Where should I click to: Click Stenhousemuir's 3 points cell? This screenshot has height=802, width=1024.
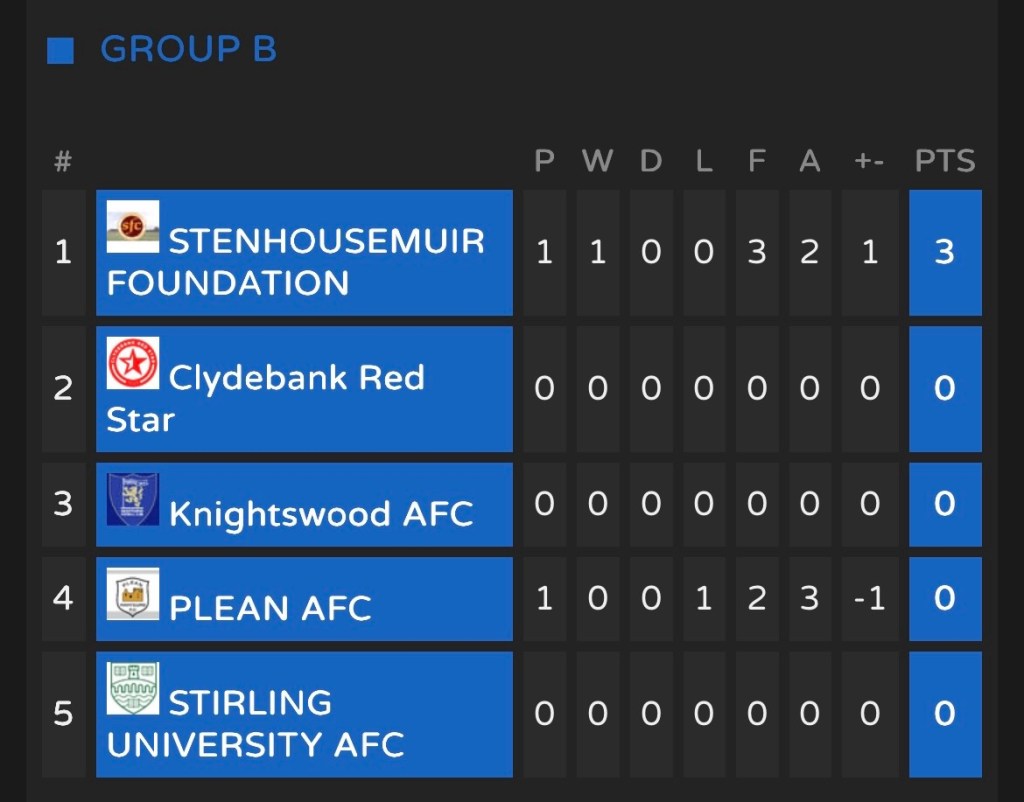[x=945, y=252]
